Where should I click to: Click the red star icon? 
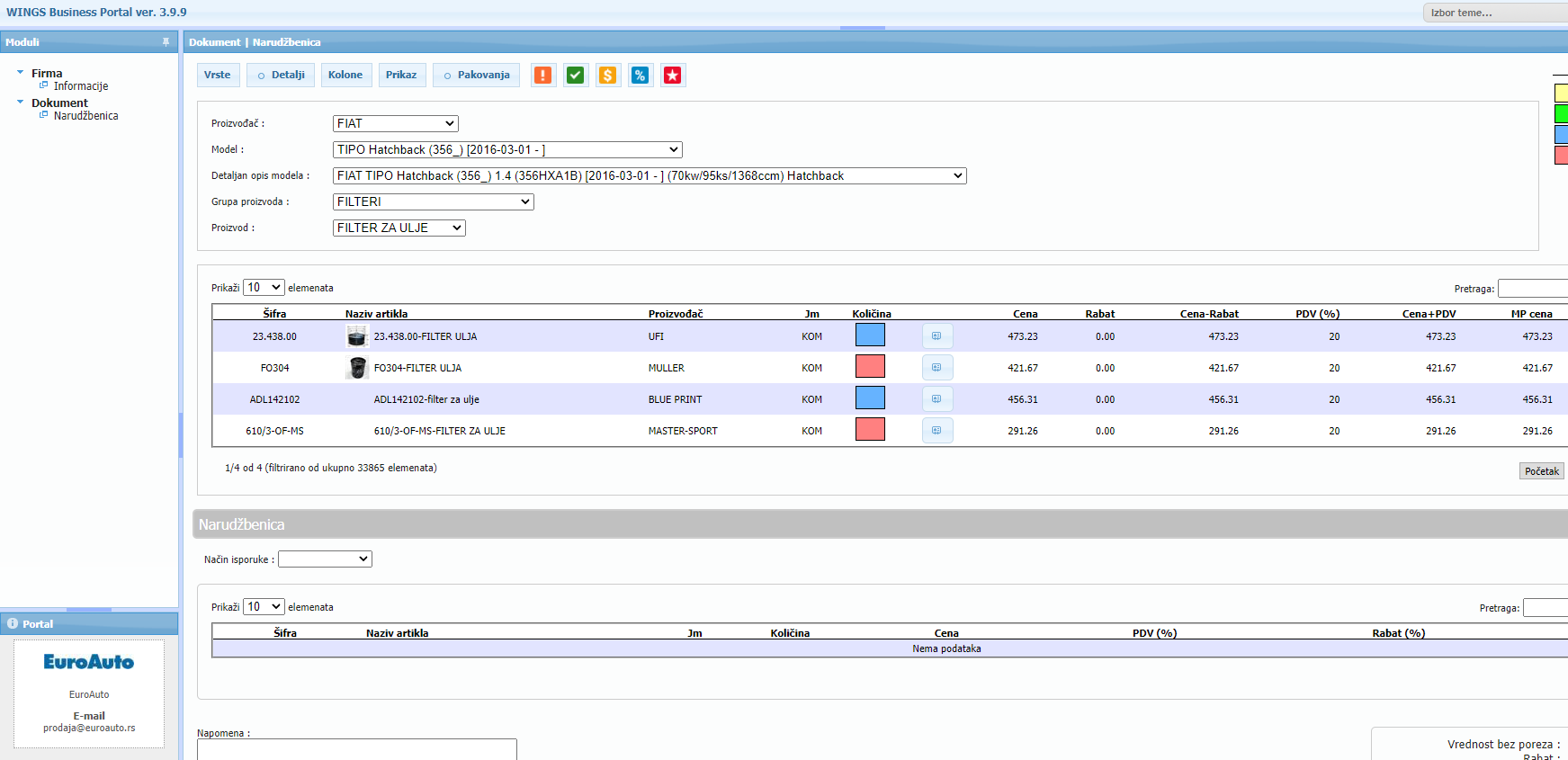coord(672,76)
